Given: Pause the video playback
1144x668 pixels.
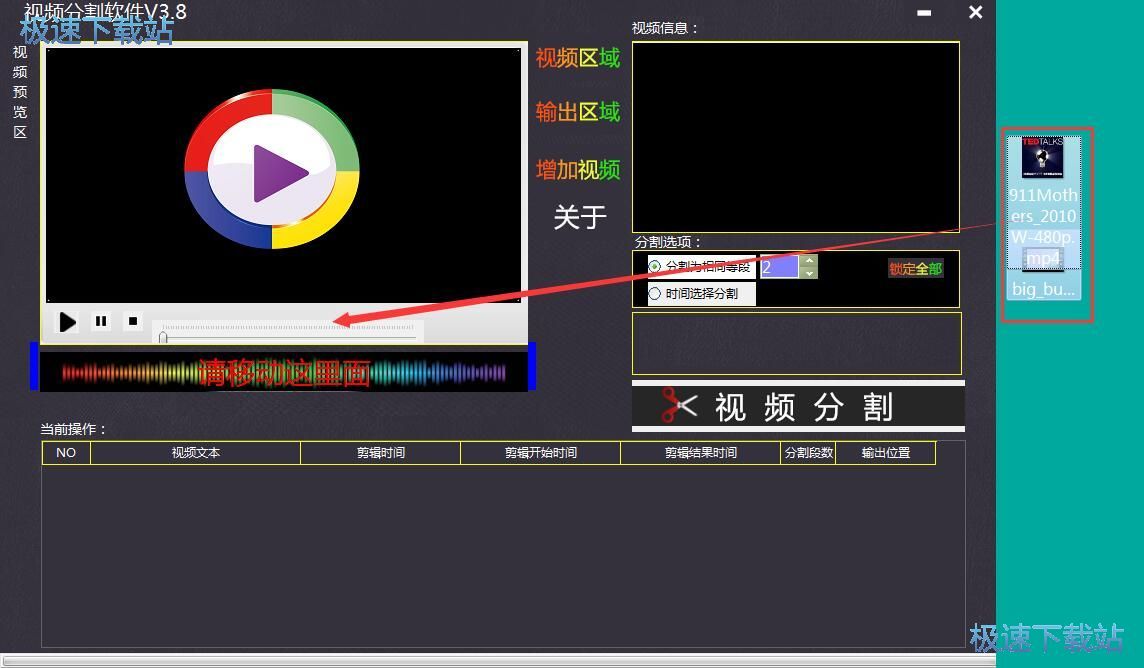Looking at the screenshot, I should [x=101, y=321].
